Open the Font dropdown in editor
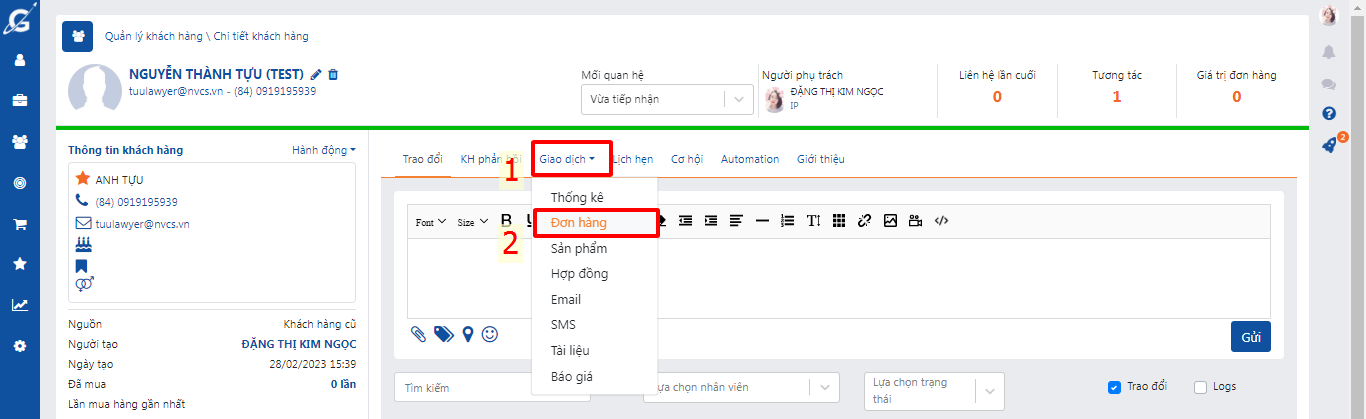 point(431,222)
